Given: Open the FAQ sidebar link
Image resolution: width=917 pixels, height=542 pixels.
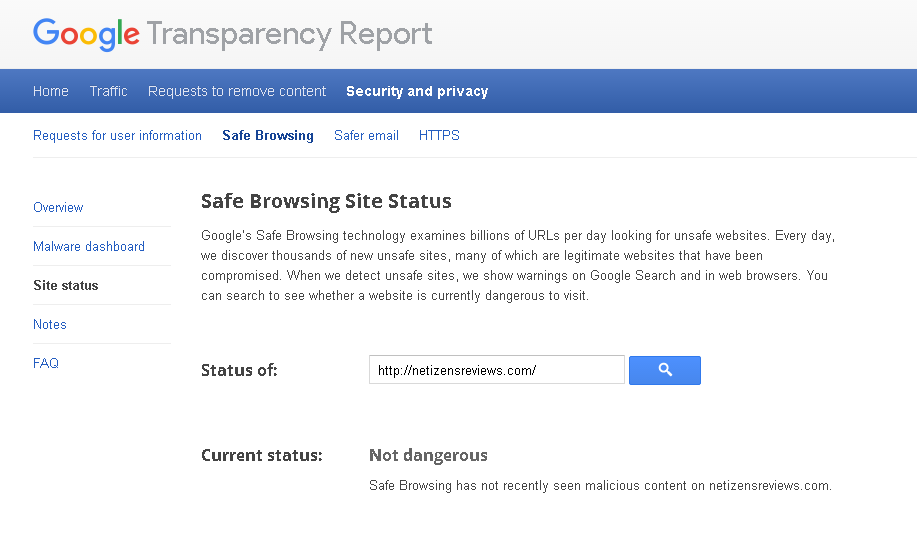Looking at the screenshot, I should pyautogui.click(x=46, y=363).
